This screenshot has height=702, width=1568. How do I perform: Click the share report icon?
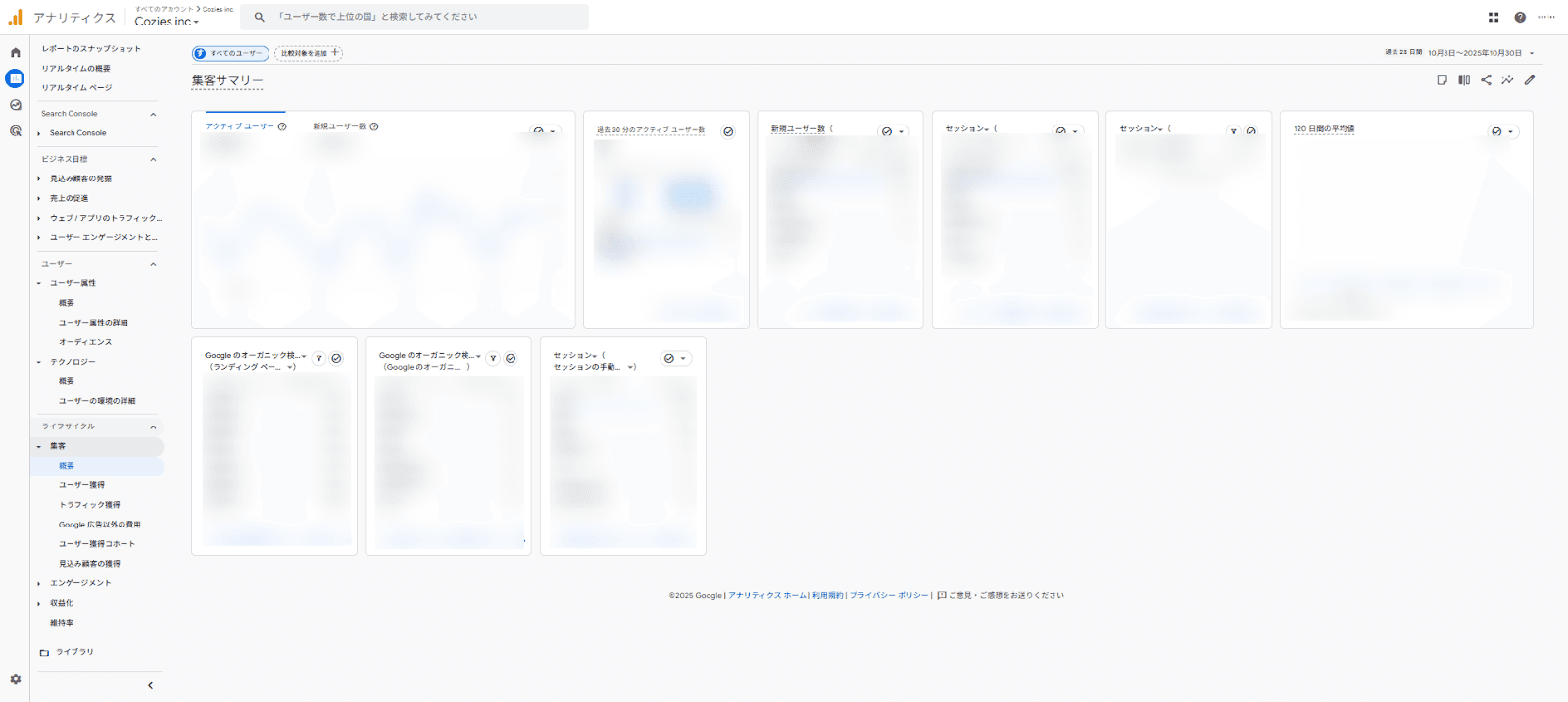tap(1486, 80)
